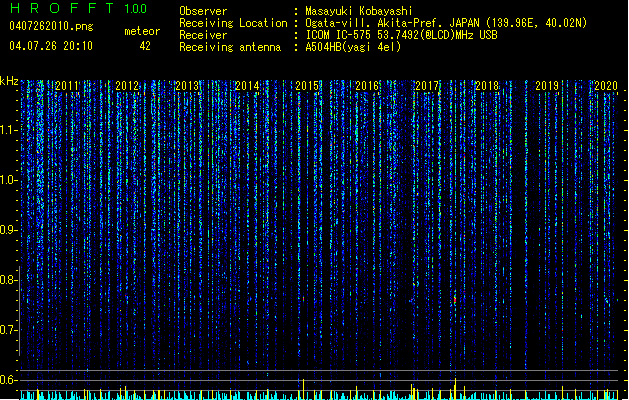Click the 0.7 kHz axis label

8,330
